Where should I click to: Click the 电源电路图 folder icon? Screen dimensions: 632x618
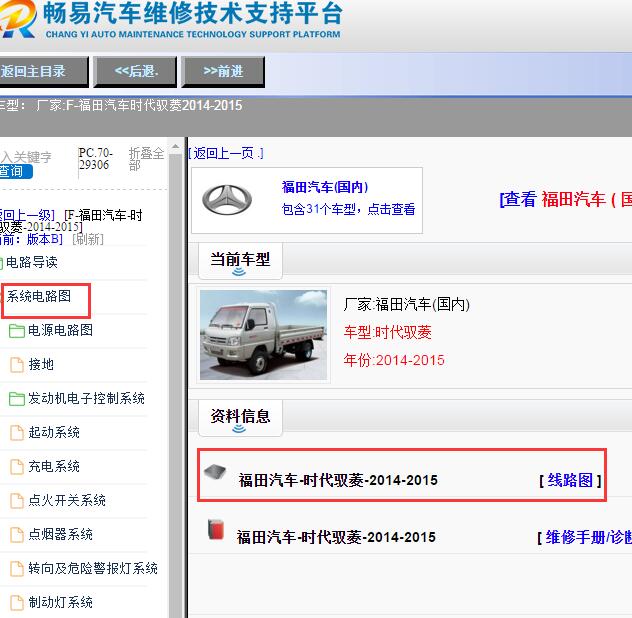17,331
